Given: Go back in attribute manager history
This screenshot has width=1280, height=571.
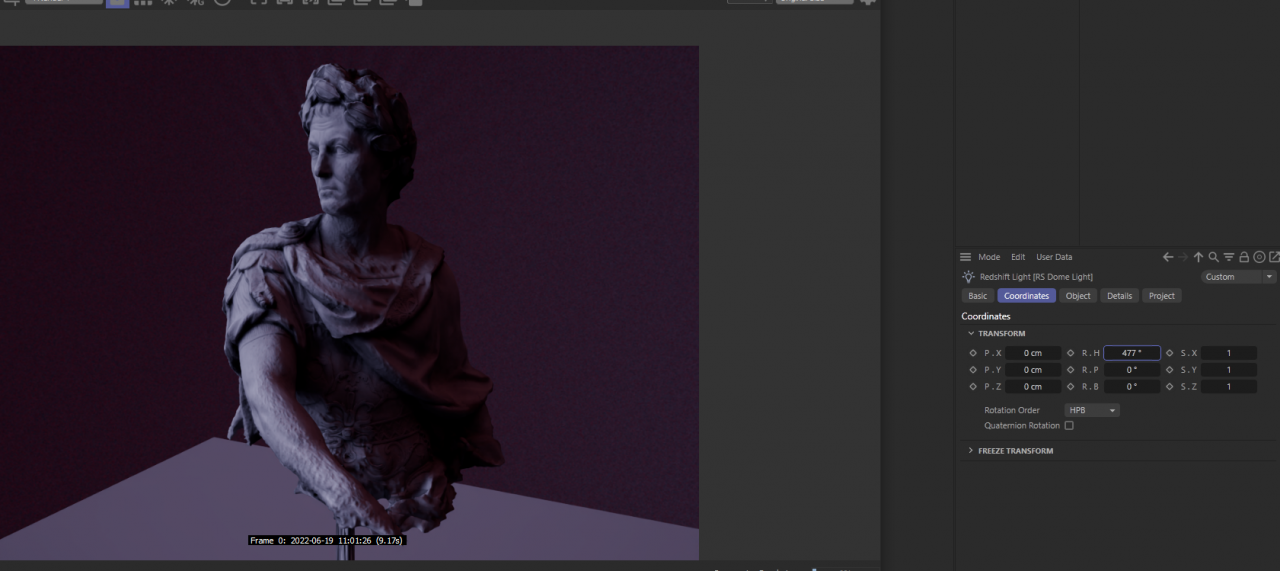Looking at the screenshot, I should (1168, 257).
